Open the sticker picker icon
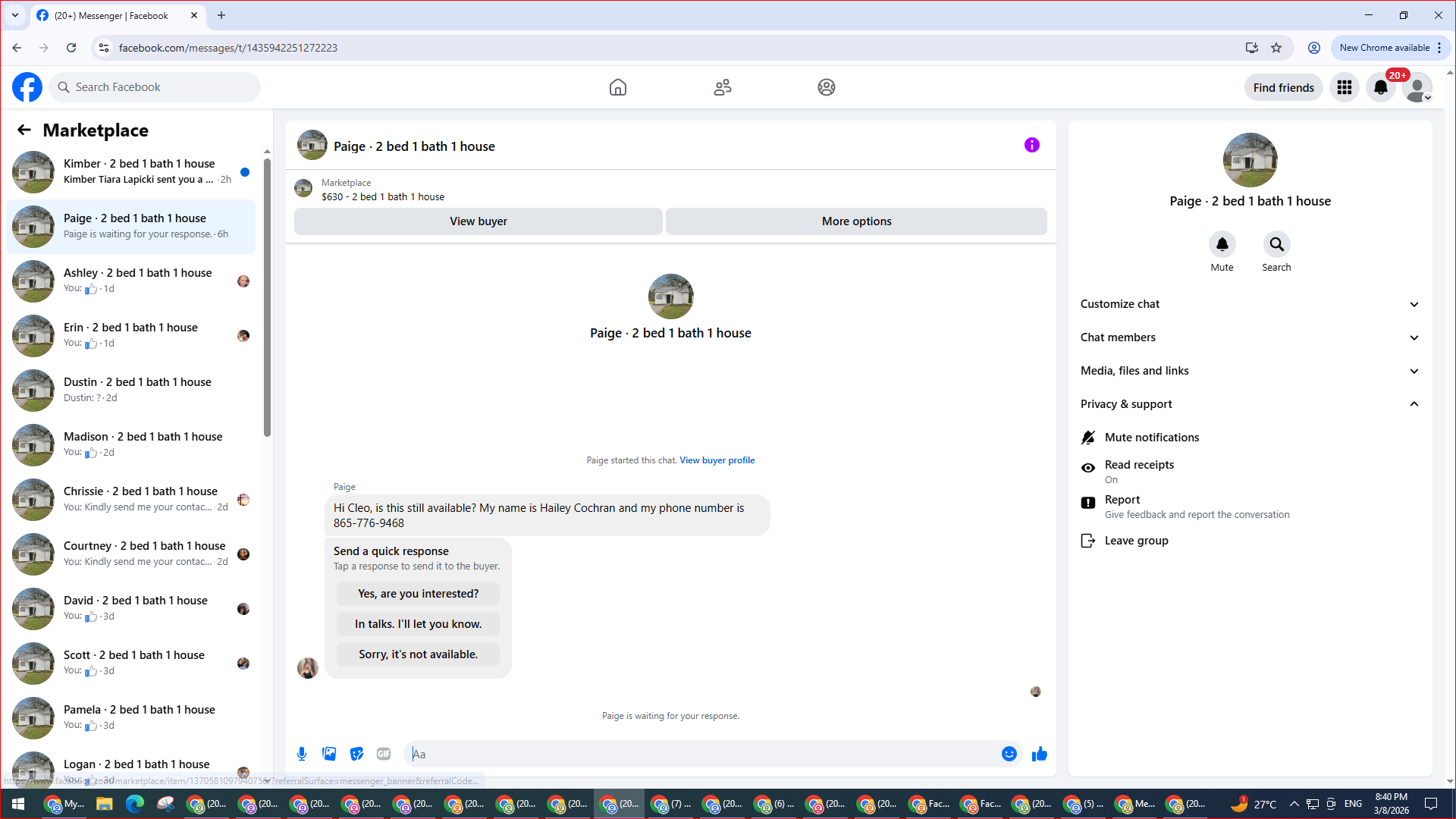This screenshot has width=1456, height=819. pyautogui.click(x=356, y=754)
